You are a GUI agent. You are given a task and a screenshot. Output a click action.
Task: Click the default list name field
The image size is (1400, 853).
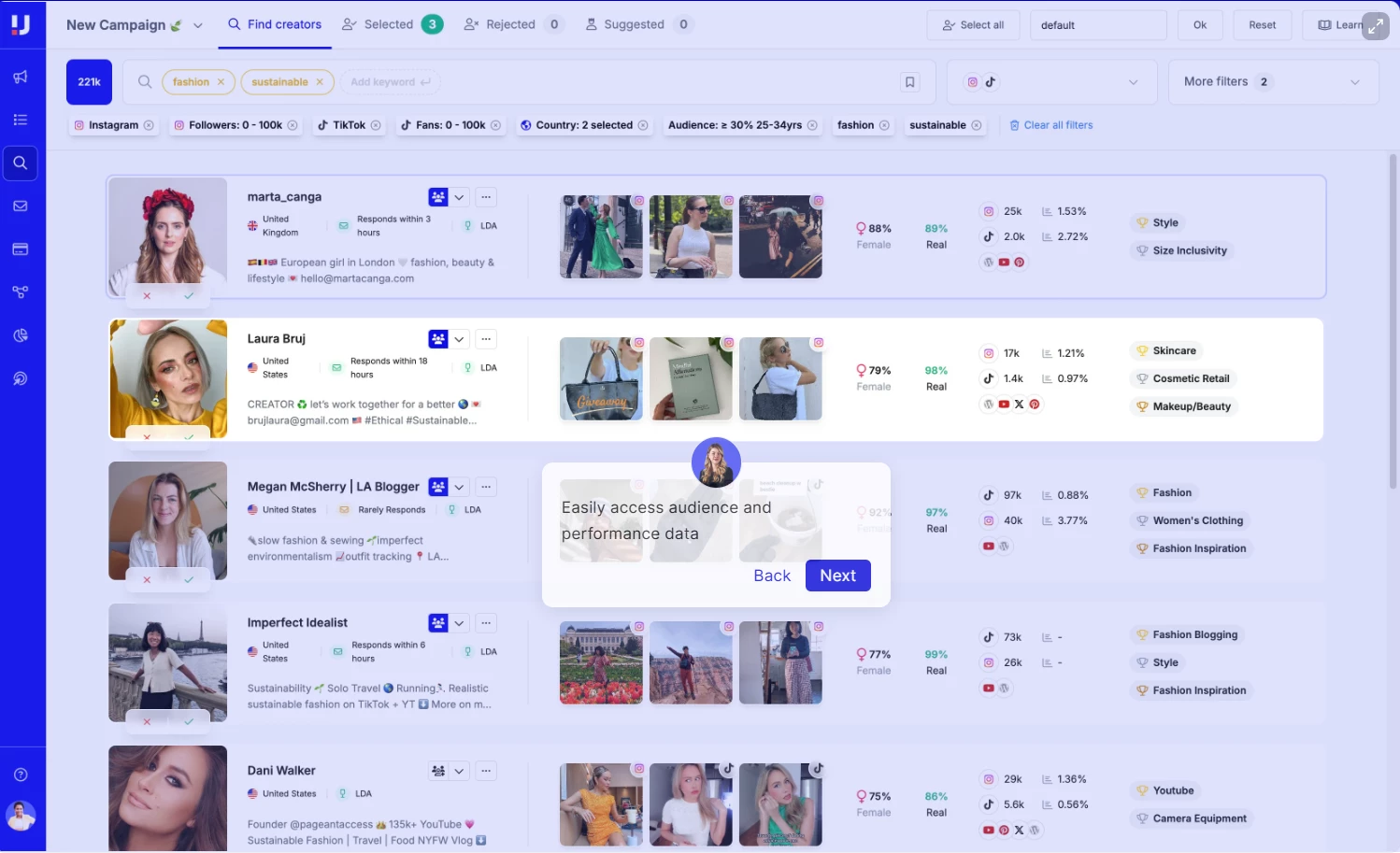(1098, 25)
